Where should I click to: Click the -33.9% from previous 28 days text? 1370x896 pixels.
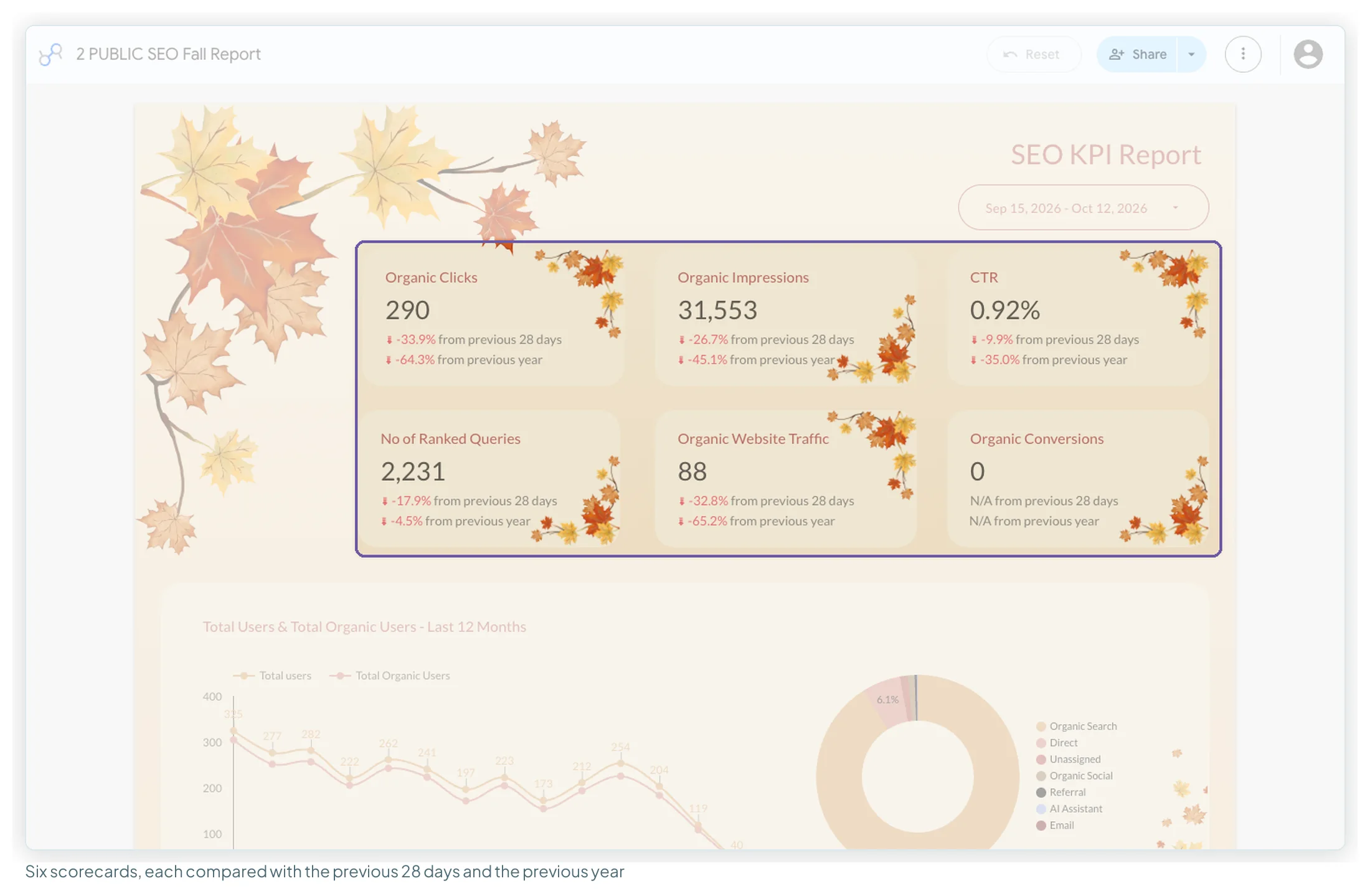tap(474, 339)
